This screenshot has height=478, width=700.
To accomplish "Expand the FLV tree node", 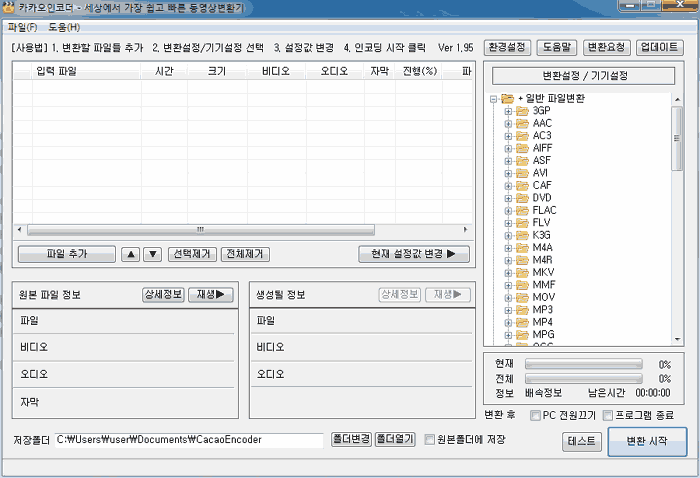I will tap(508, 223).
